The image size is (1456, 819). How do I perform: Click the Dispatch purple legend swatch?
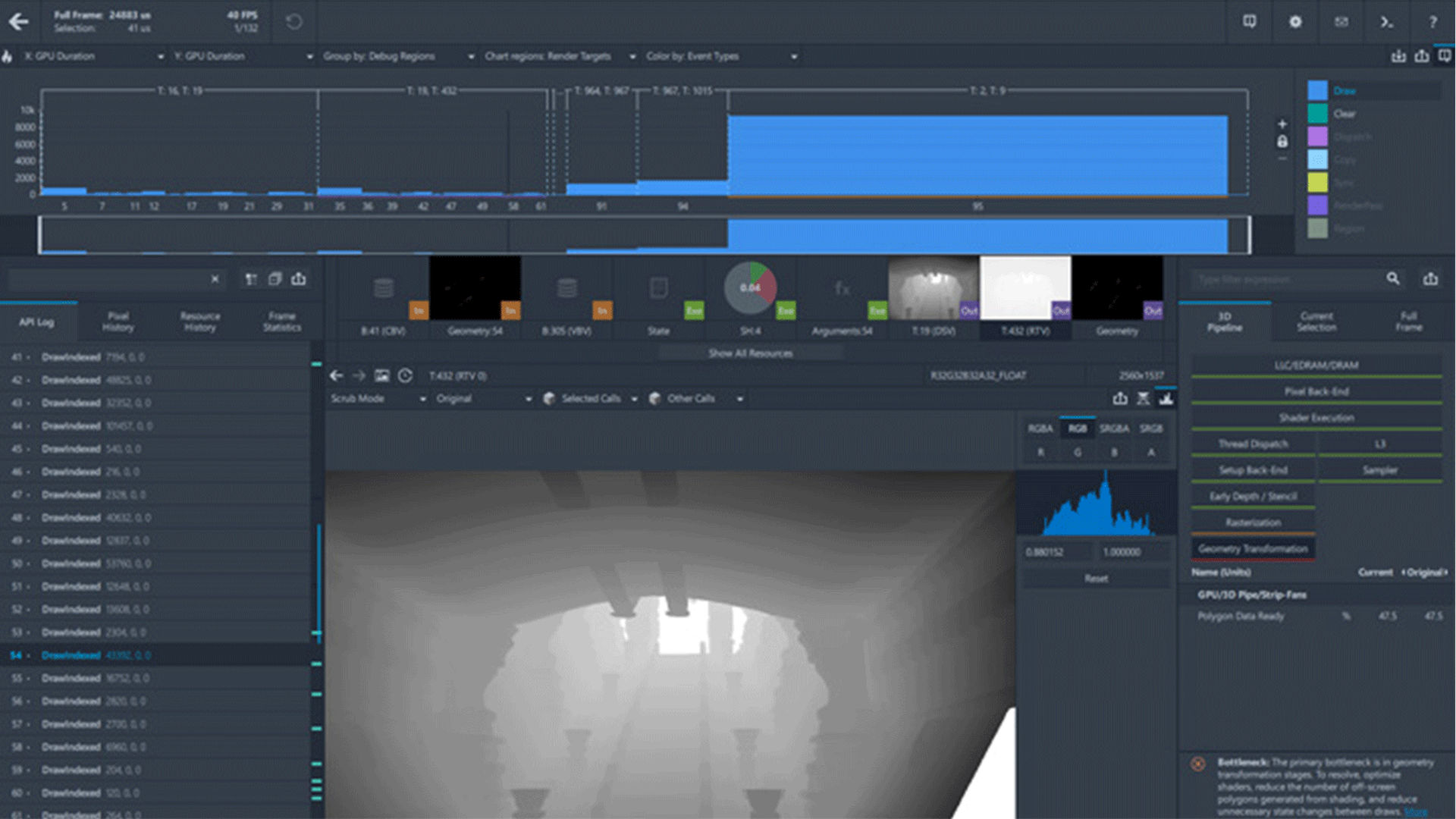pyautogui.click(x=1318, y=136)
